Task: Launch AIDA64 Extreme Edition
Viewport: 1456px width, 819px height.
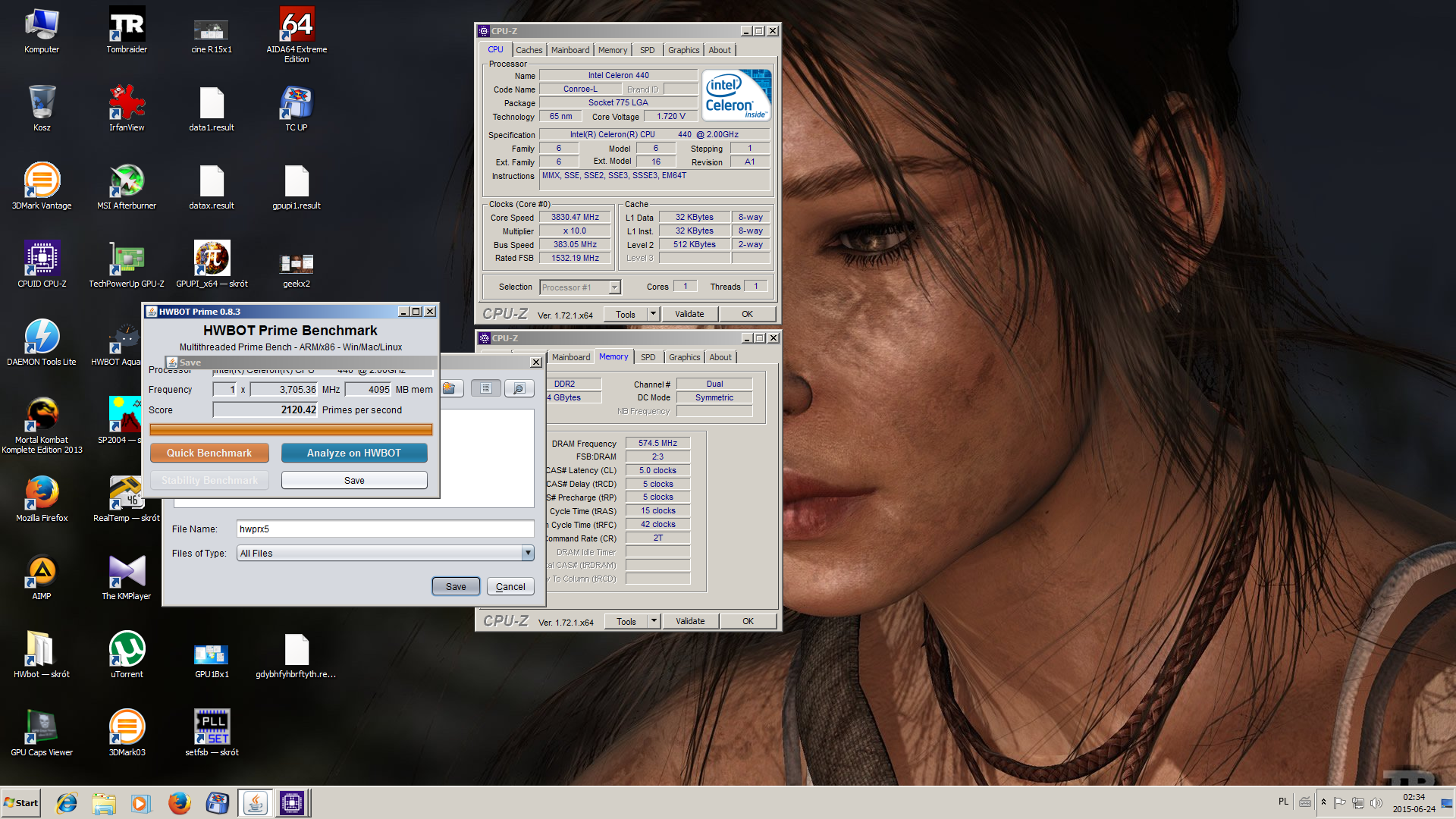Action: tap(297, 34)
